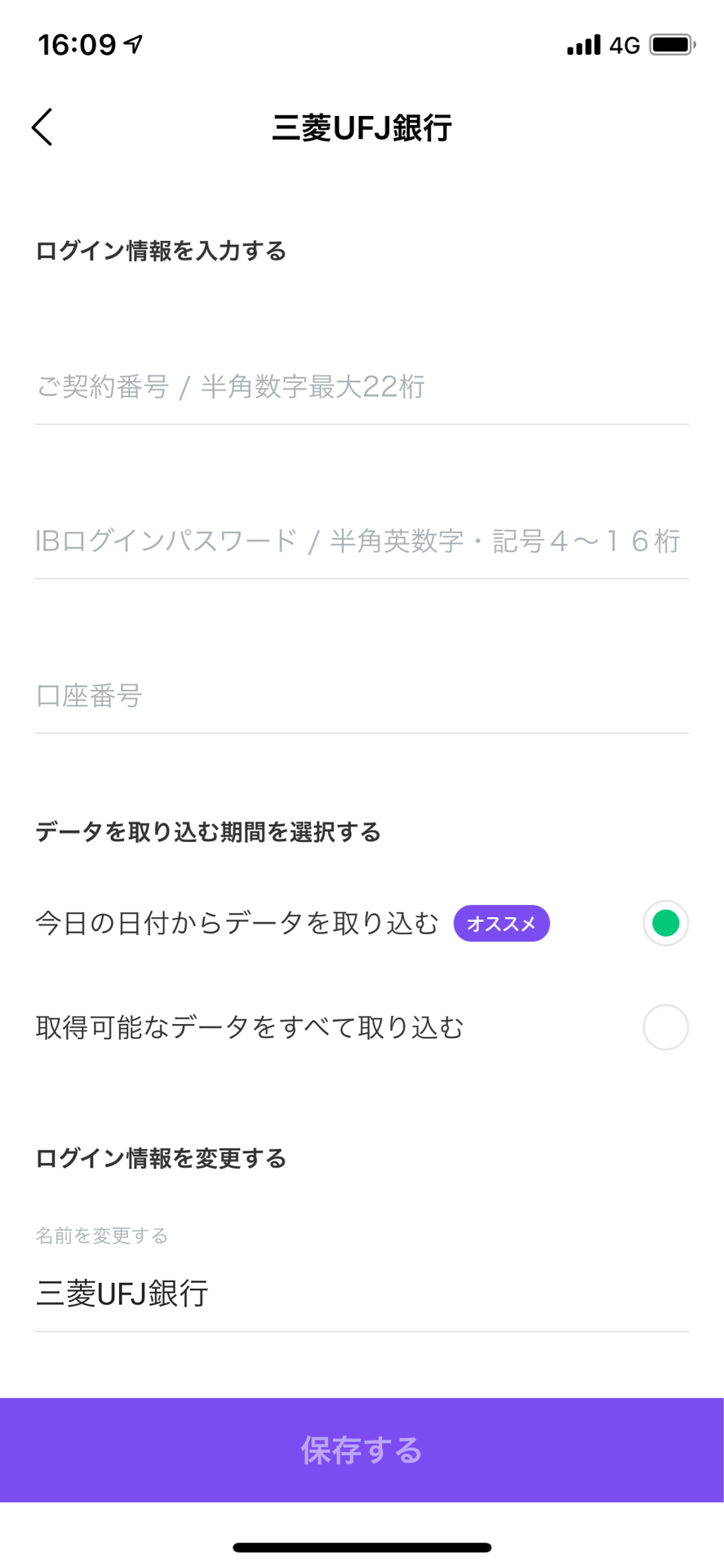Tap the location arrow status icon
724x1568 pixels.
coord(134,44)
